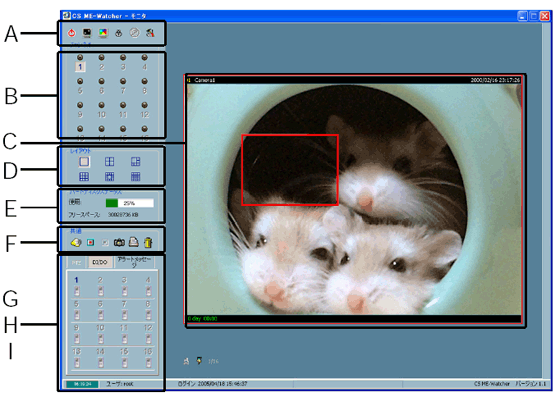This screenshot has width=560, height=397.
Task: Toggle DI/DO switch number 8
Action: [x=148, y=315]
